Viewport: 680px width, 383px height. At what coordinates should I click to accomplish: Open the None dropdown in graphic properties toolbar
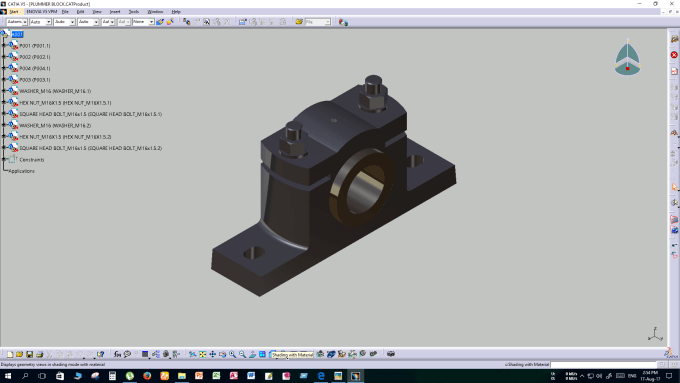(143, 22)
